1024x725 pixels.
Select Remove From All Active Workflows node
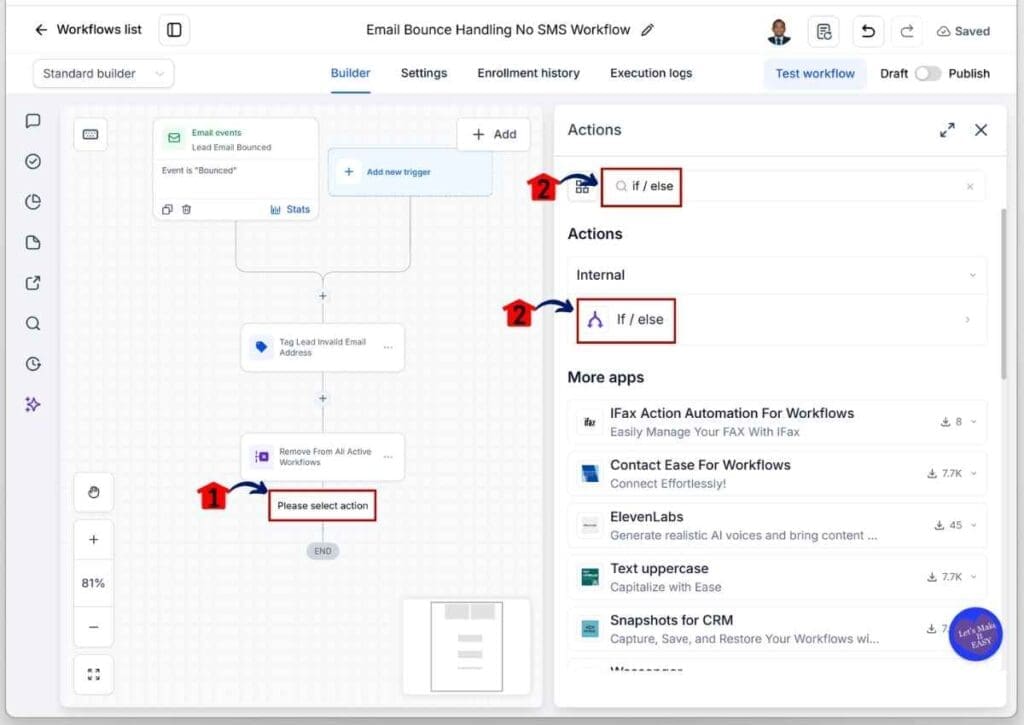323,457
